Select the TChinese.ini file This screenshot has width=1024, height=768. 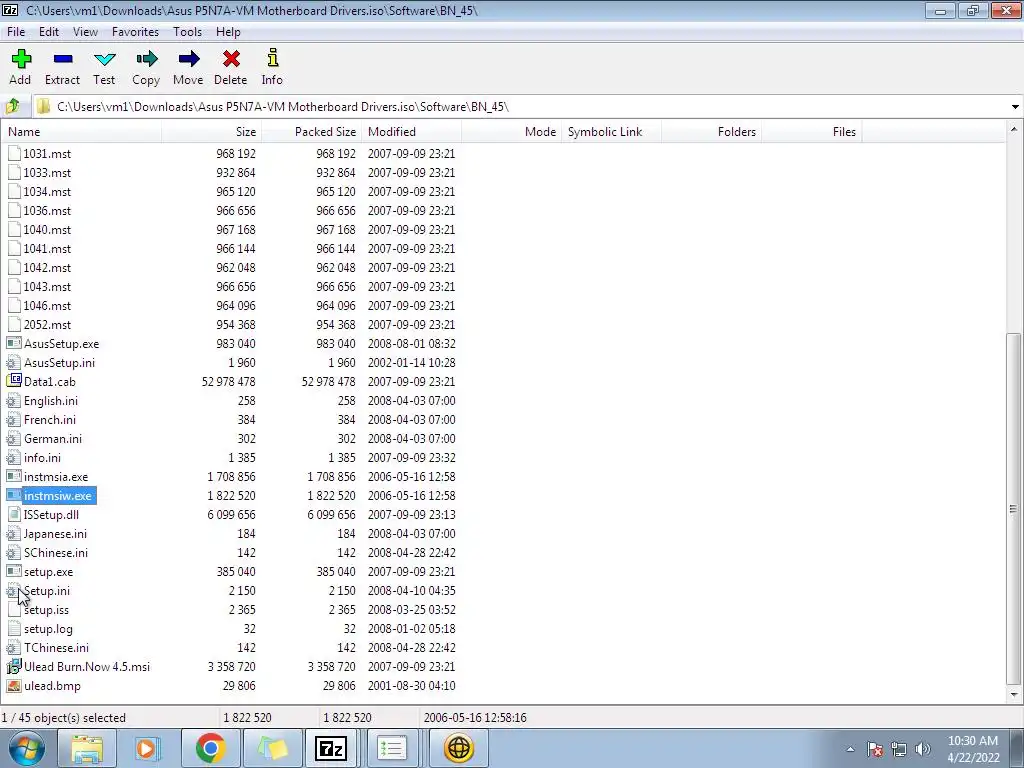click(57, 647)
